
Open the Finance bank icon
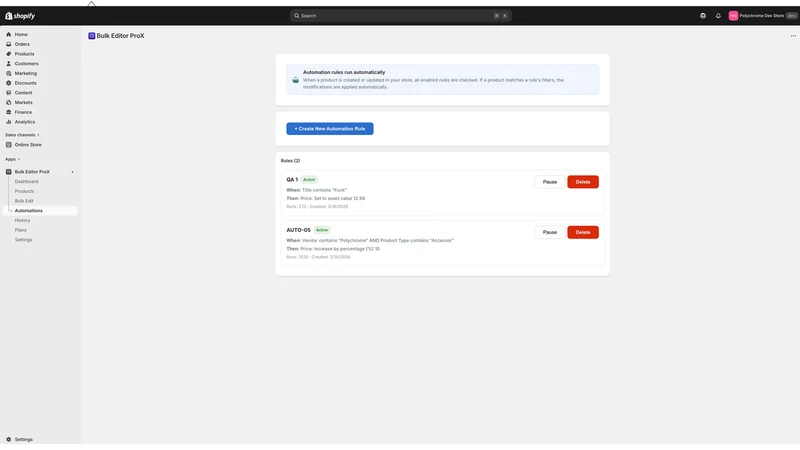pyautogui.click(x=9, y=112)
